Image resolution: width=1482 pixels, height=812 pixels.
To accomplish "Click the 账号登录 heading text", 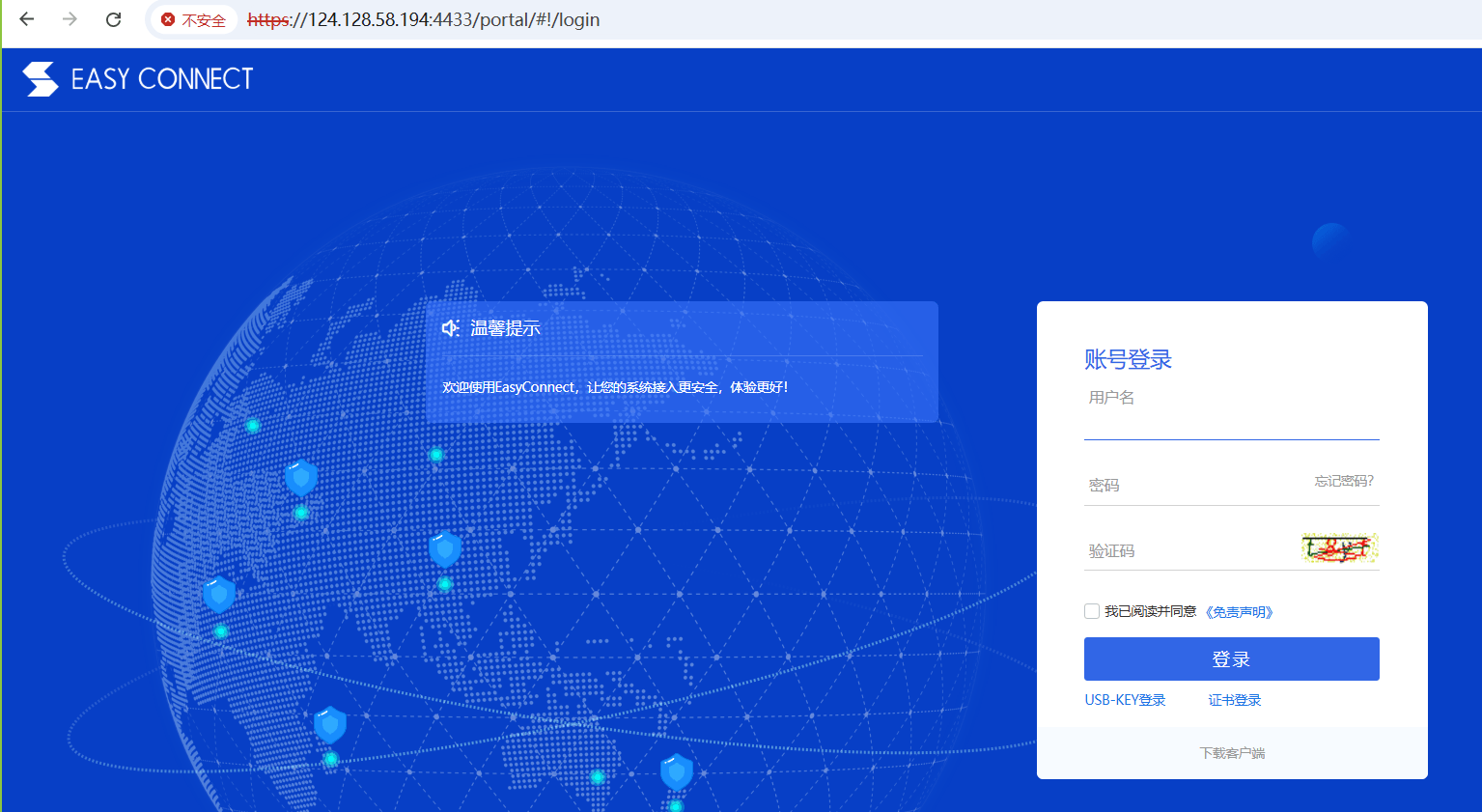I will click(x=1128, y=360).
